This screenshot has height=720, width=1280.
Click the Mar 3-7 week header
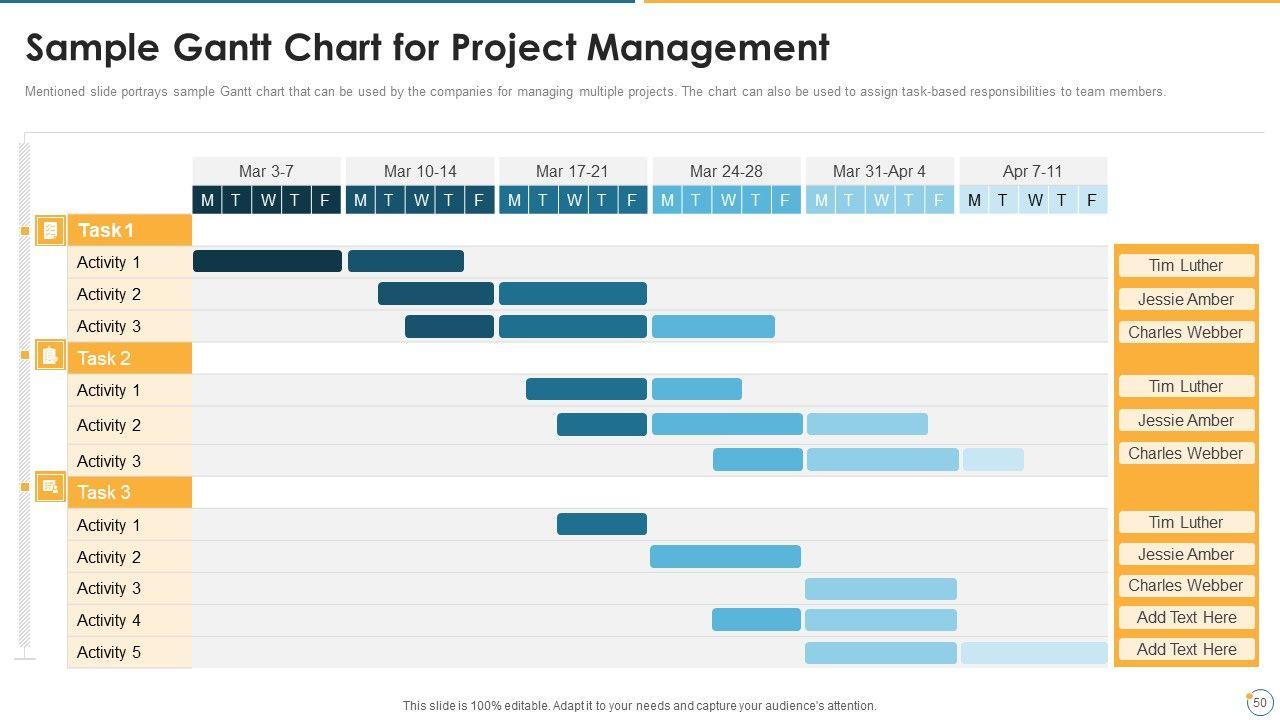click(x=266, y=171)
